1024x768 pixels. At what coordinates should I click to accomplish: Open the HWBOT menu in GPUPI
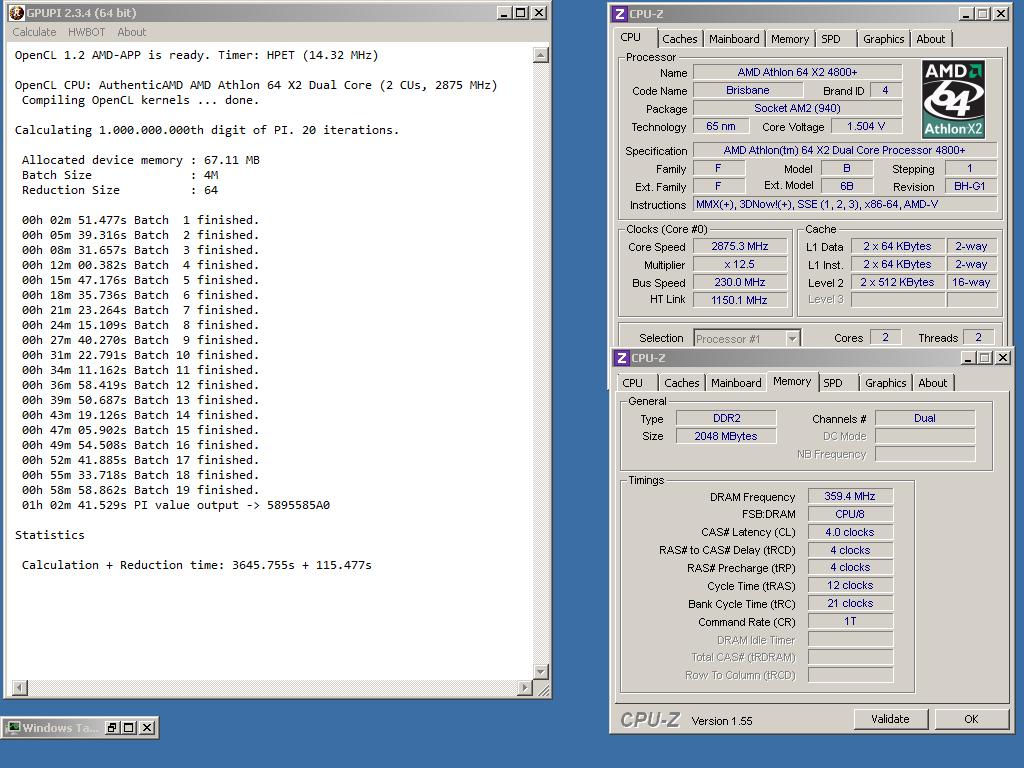[86, 32]
